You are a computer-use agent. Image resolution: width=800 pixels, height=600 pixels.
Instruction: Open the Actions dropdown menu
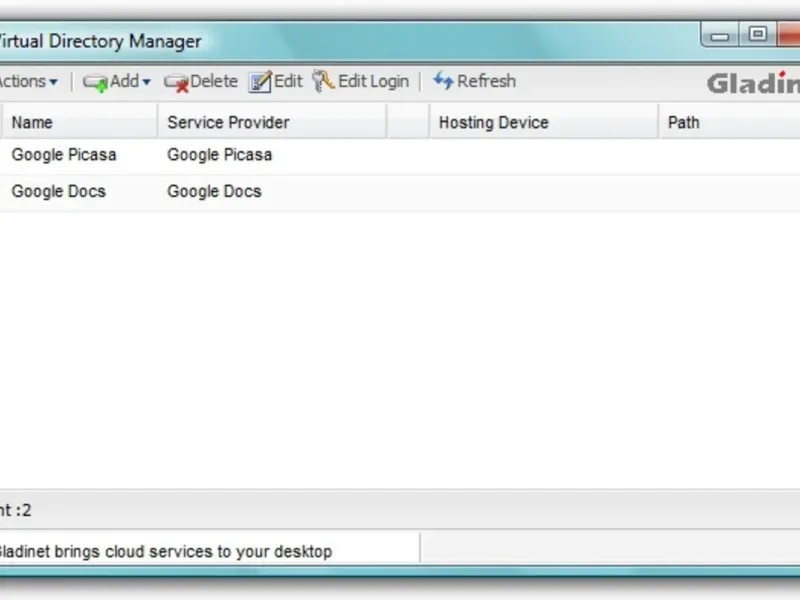click(x=28, y=82)
